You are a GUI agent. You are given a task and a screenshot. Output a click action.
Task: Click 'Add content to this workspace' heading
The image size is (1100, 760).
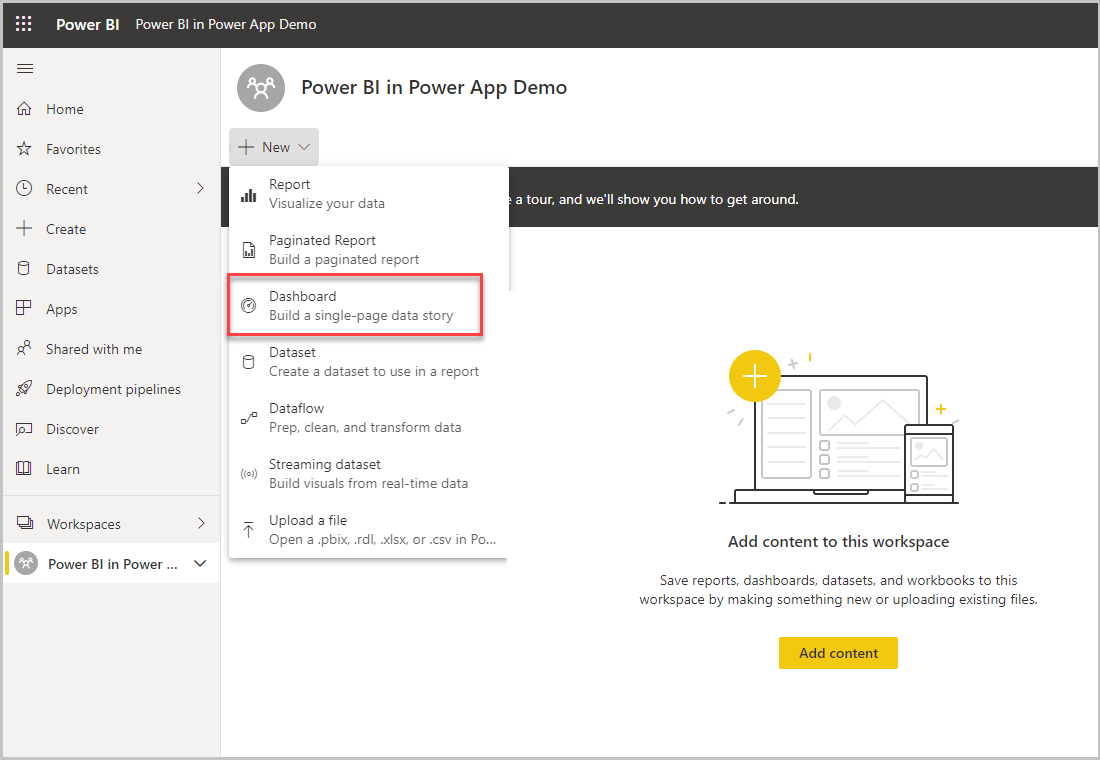tap(838, 542)
